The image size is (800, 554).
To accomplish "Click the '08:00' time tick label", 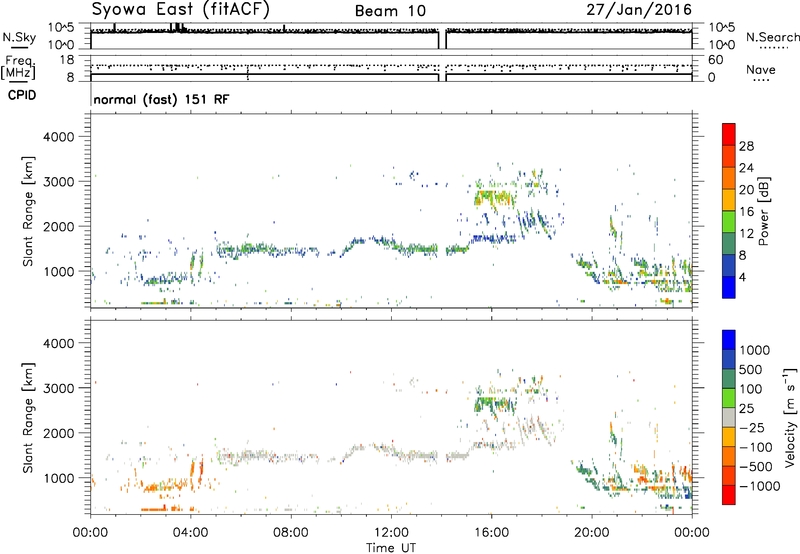I will pos(290,533).
